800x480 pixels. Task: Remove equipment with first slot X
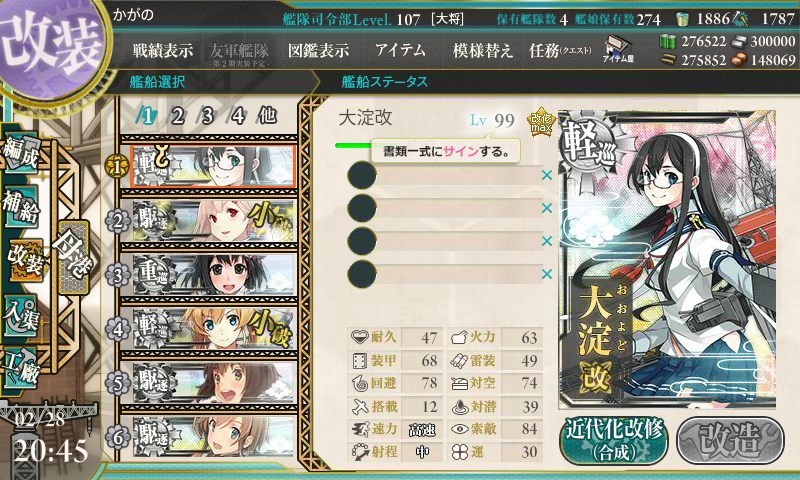point(547,175)
